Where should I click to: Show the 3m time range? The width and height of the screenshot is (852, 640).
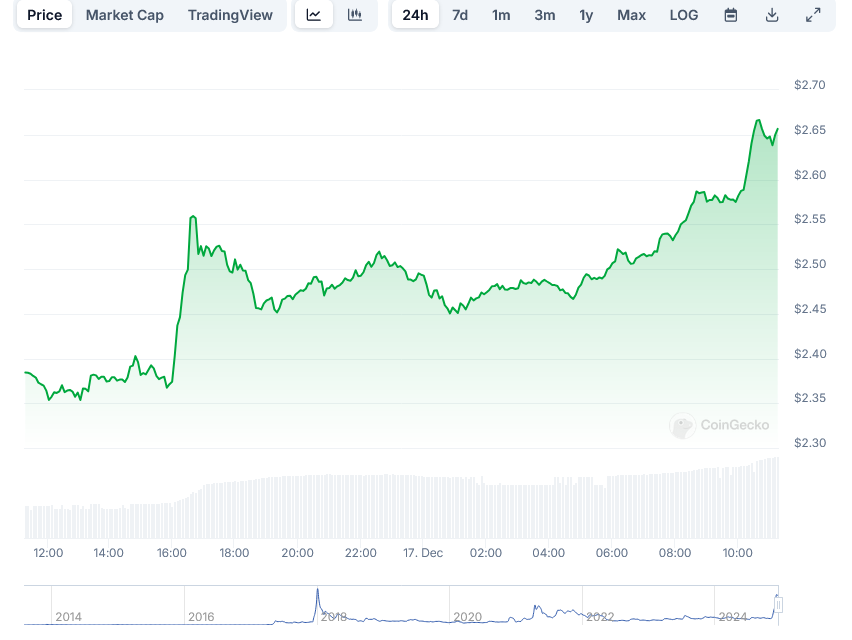coord(544,15)
